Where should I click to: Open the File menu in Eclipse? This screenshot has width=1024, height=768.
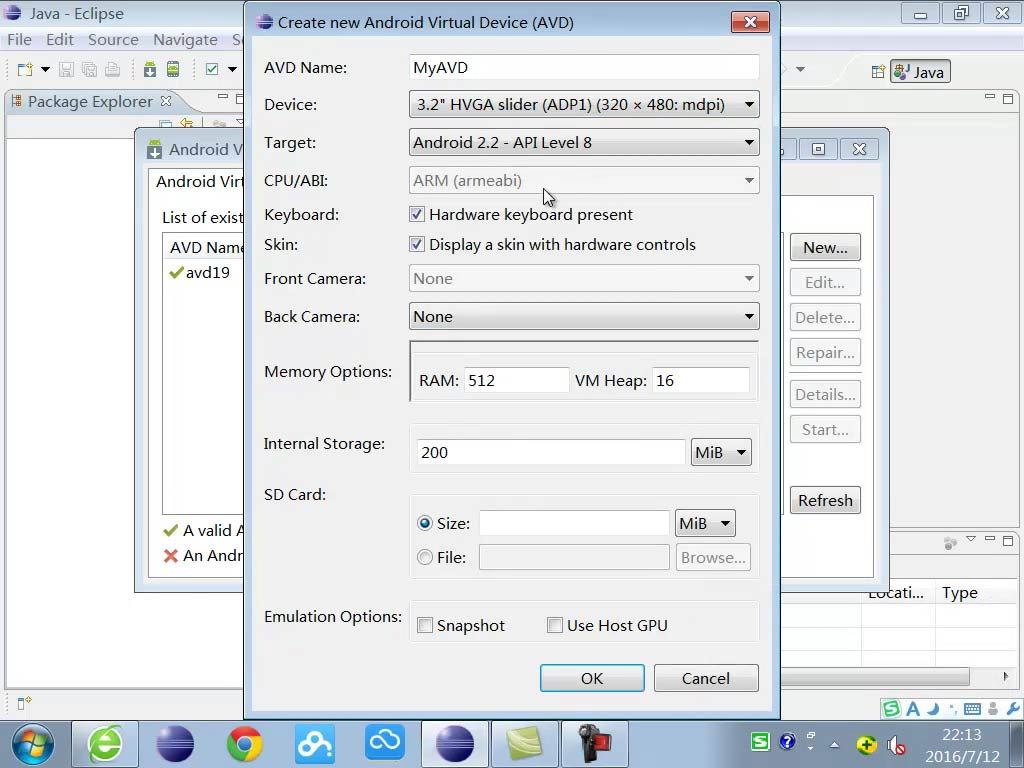[x=20, y=40]
